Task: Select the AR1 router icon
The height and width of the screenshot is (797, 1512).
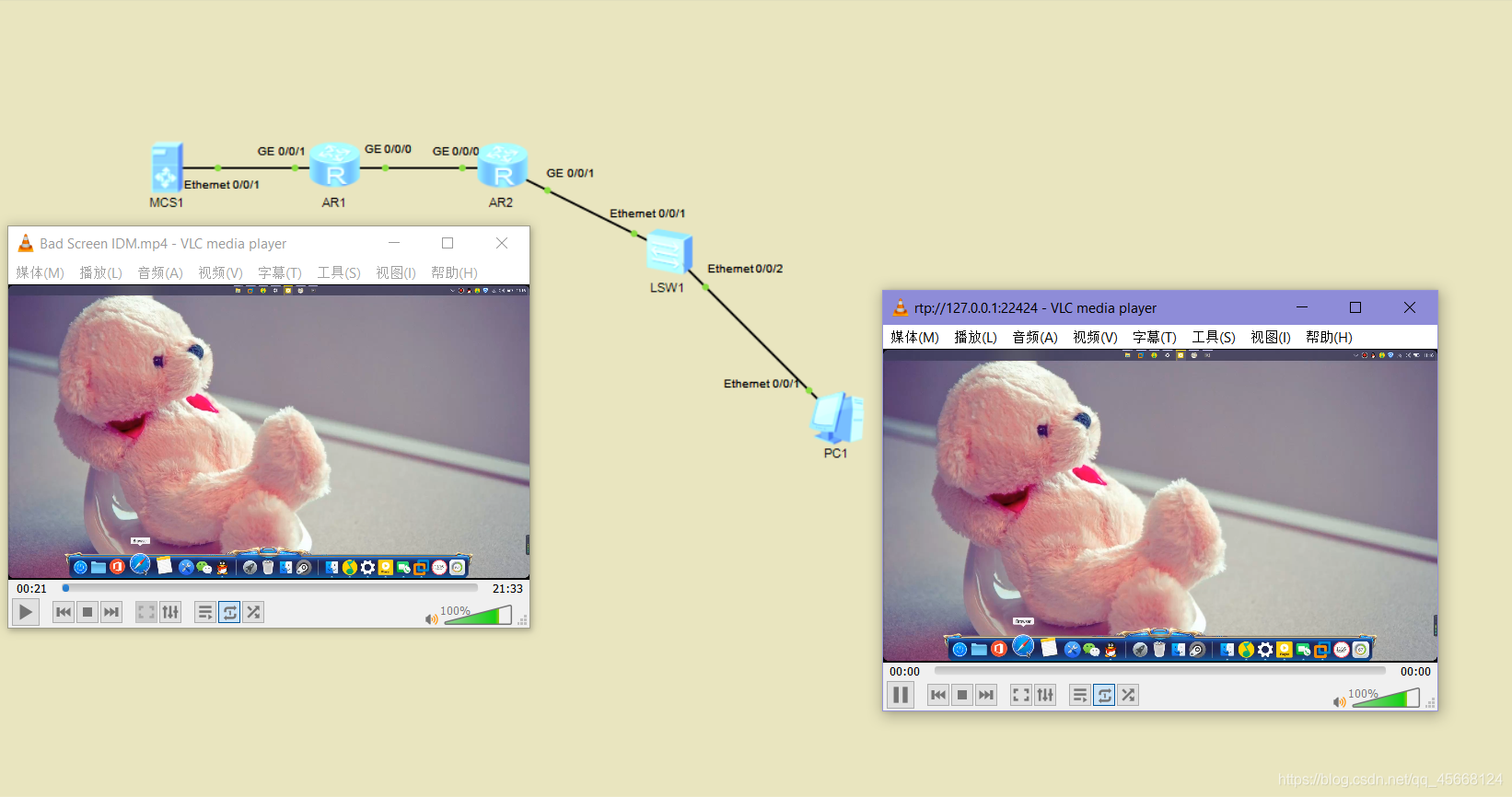Action: point(334,165)
